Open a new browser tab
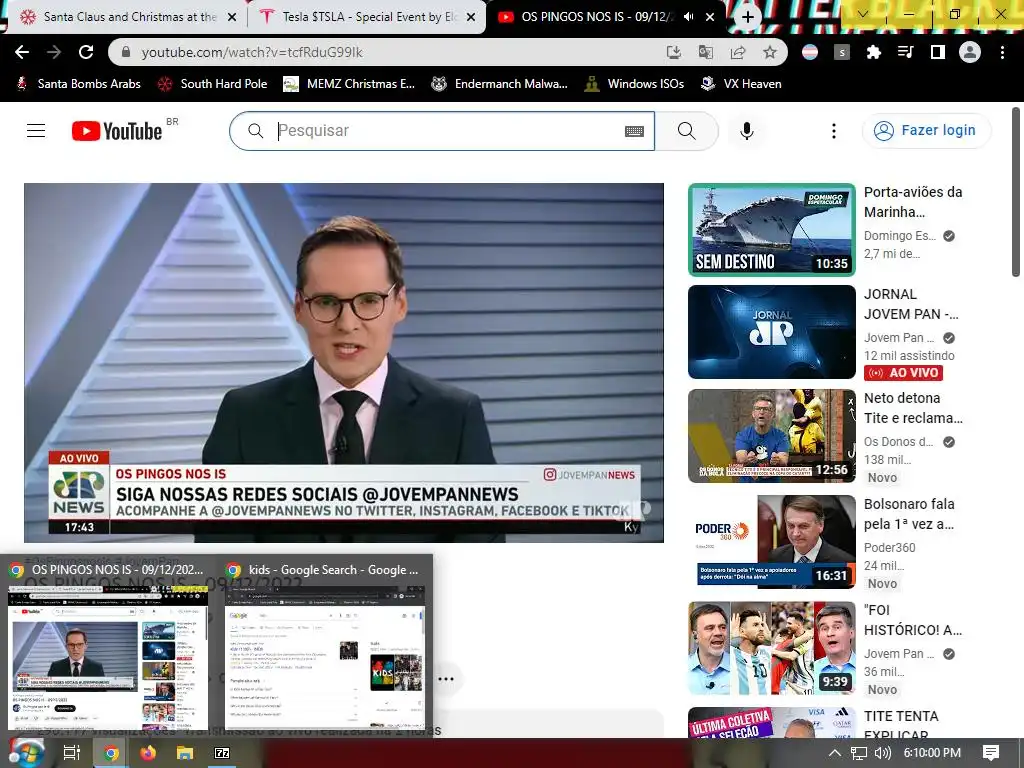The height and width of the screenshot is (768, 1024). tap(748, 18)
